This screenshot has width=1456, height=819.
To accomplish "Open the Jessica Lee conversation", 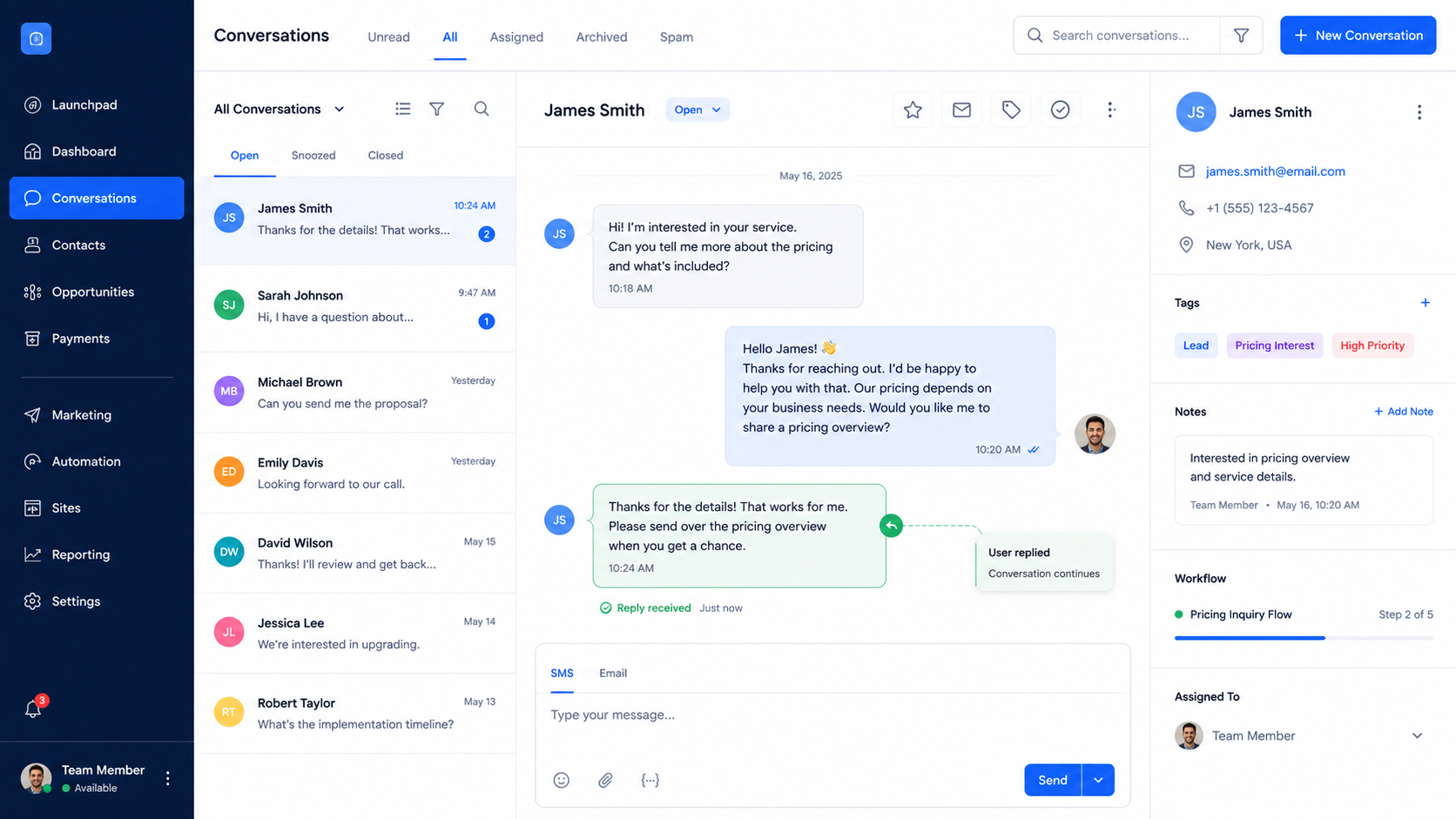I will tap(355, 634).
